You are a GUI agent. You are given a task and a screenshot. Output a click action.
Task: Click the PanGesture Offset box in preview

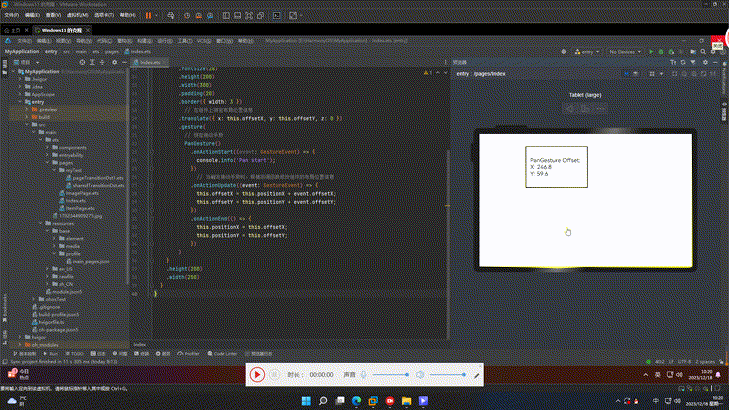coord(557,167)
